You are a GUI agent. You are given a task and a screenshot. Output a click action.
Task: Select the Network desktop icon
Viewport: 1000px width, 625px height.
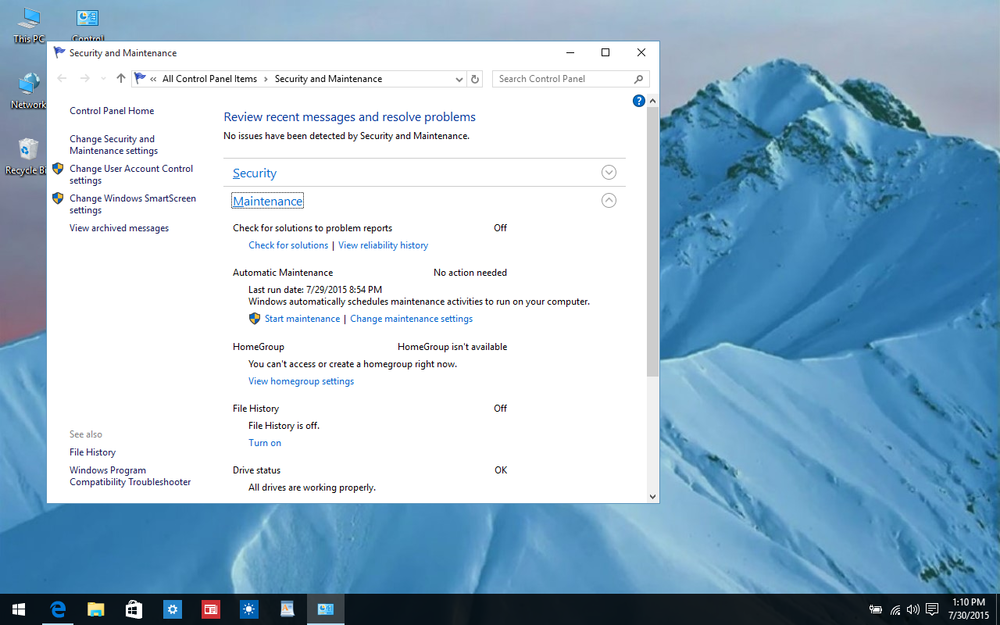point(29,91)
